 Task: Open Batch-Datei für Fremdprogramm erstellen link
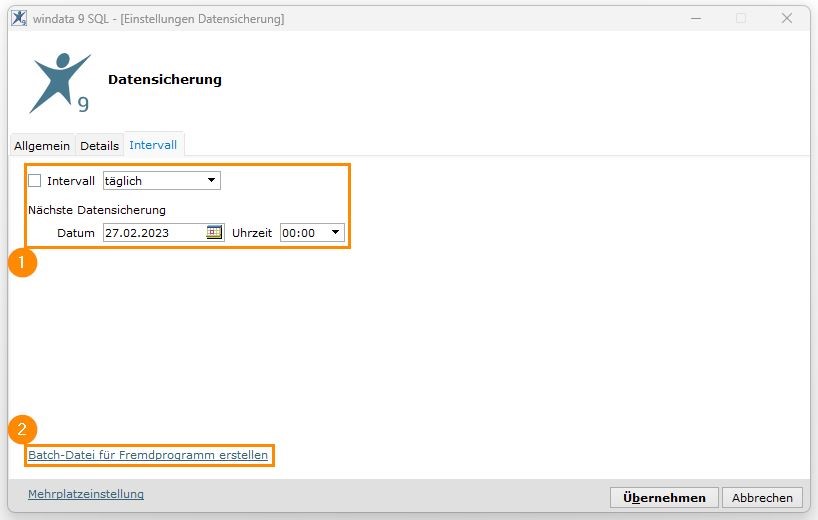(148, 455)
